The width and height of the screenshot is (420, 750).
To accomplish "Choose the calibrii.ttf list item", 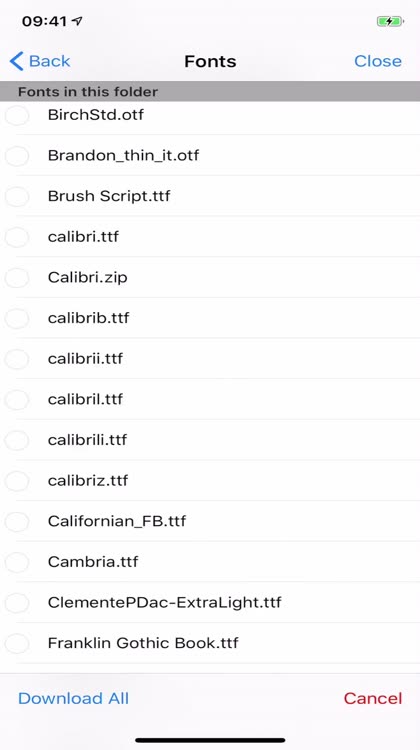I will [x=210, y=359].
